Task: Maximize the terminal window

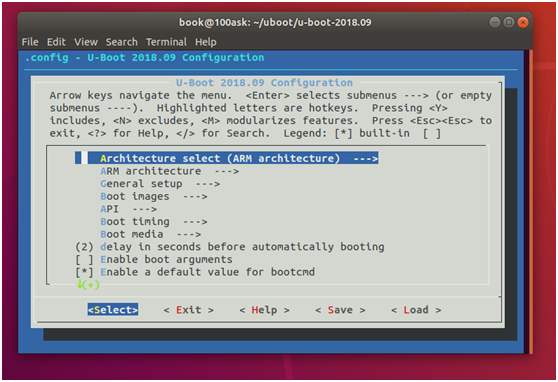Action: pos(509,22)
